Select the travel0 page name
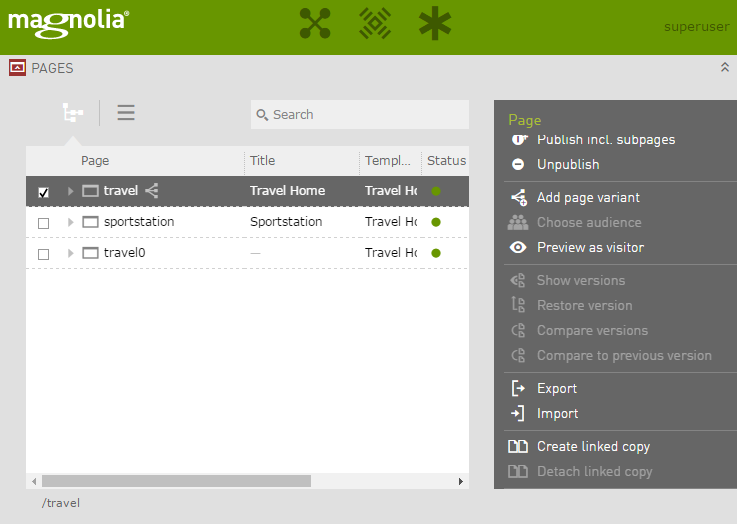The height and width of the screenshot is (524, 737). pos(124,252)
